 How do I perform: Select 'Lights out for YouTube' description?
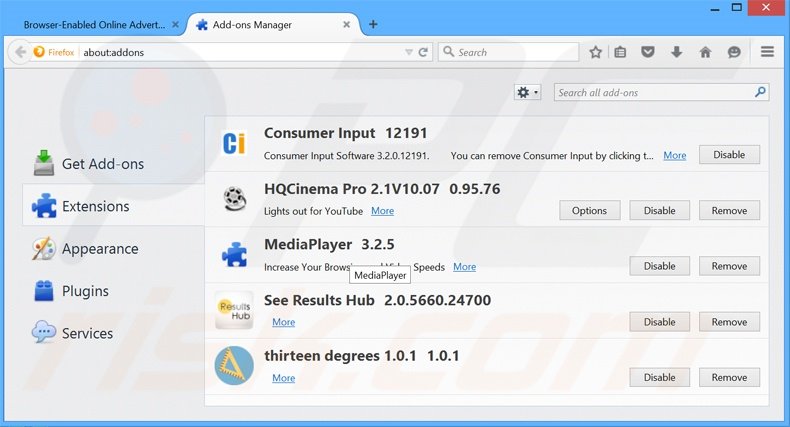click(313, 211)
